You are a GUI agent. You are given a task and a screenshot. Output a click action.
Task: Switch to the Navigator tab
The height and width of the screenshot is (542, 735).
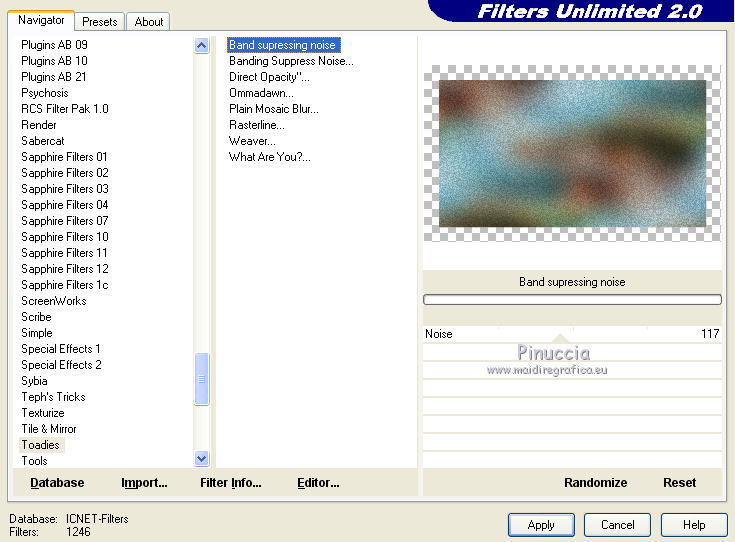point(41,20)
